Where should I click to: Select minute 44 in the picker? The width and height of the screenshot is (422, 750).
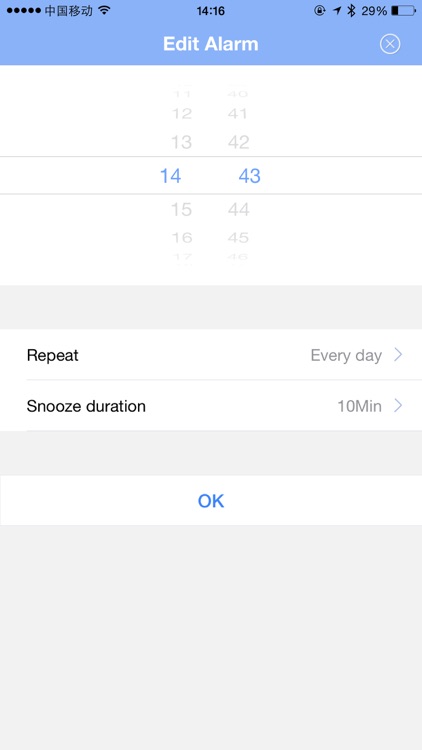click(x=238, y=209)
